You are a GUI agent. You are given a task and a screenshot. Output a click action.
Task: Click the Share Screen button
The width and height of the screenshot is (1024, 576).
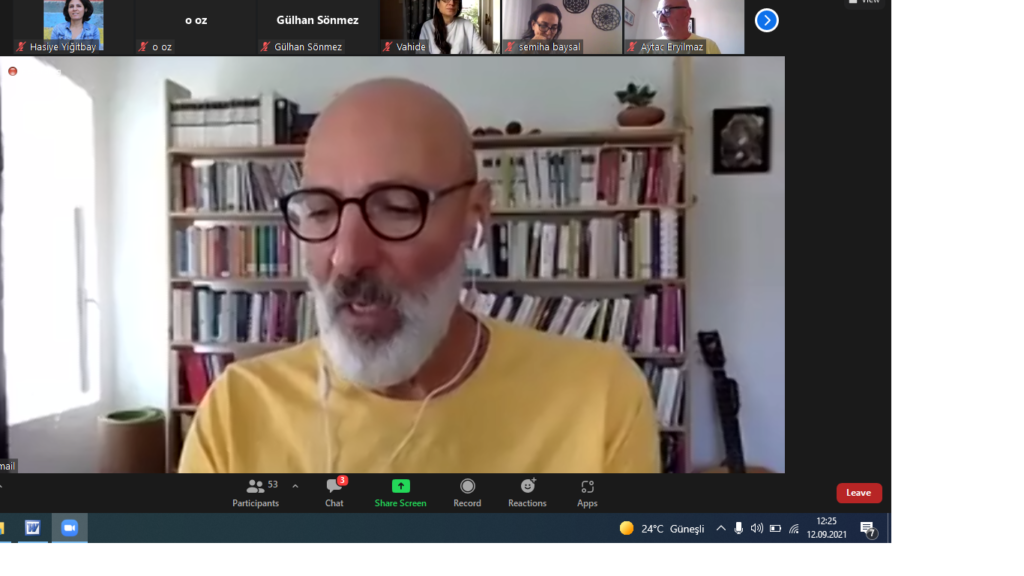point(400,492)
